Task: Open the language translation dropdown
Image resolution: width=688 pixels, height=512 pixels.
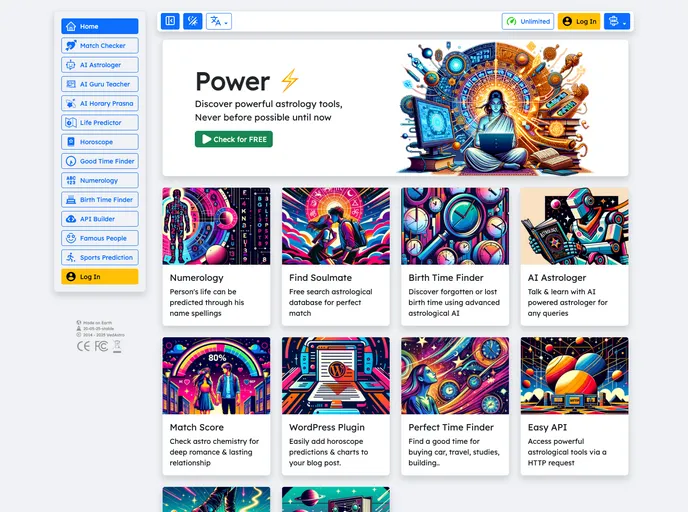Action: click(218, 21)
